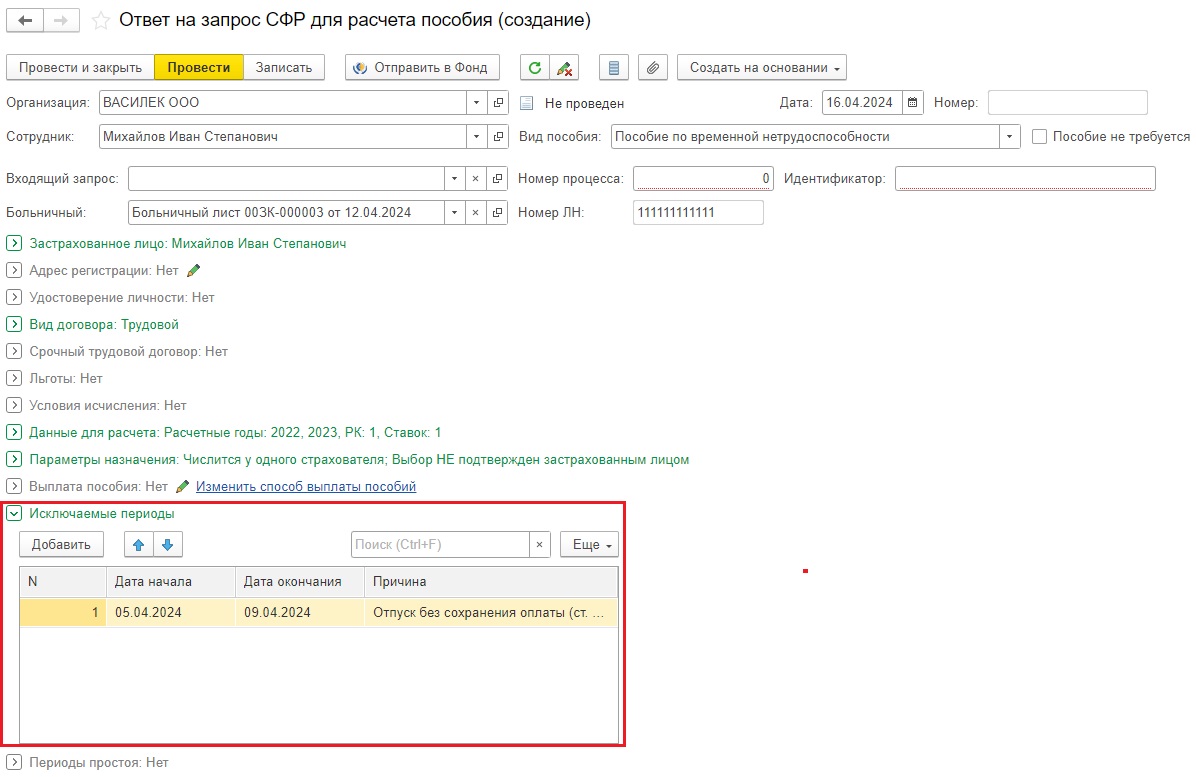1196x777 pixels.
Task: Tick the Пособие не требуется checkbox
Action: coord(1039,136)
